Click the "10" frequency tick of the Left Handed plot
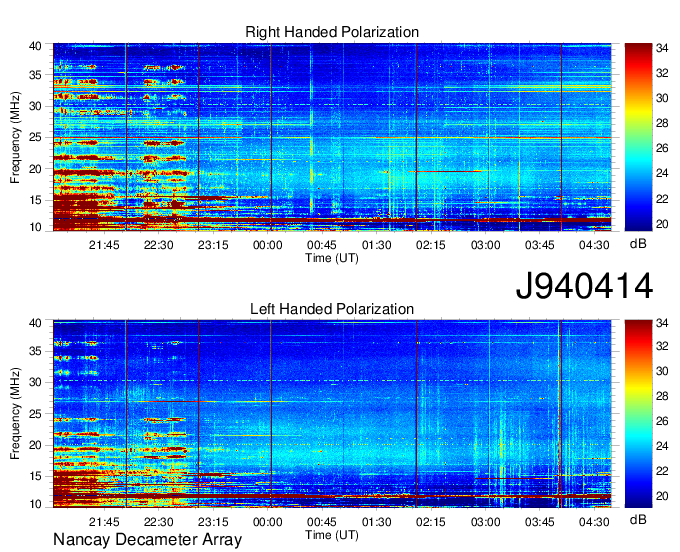The width and height of the screenshot is (680, 552). 35,504
